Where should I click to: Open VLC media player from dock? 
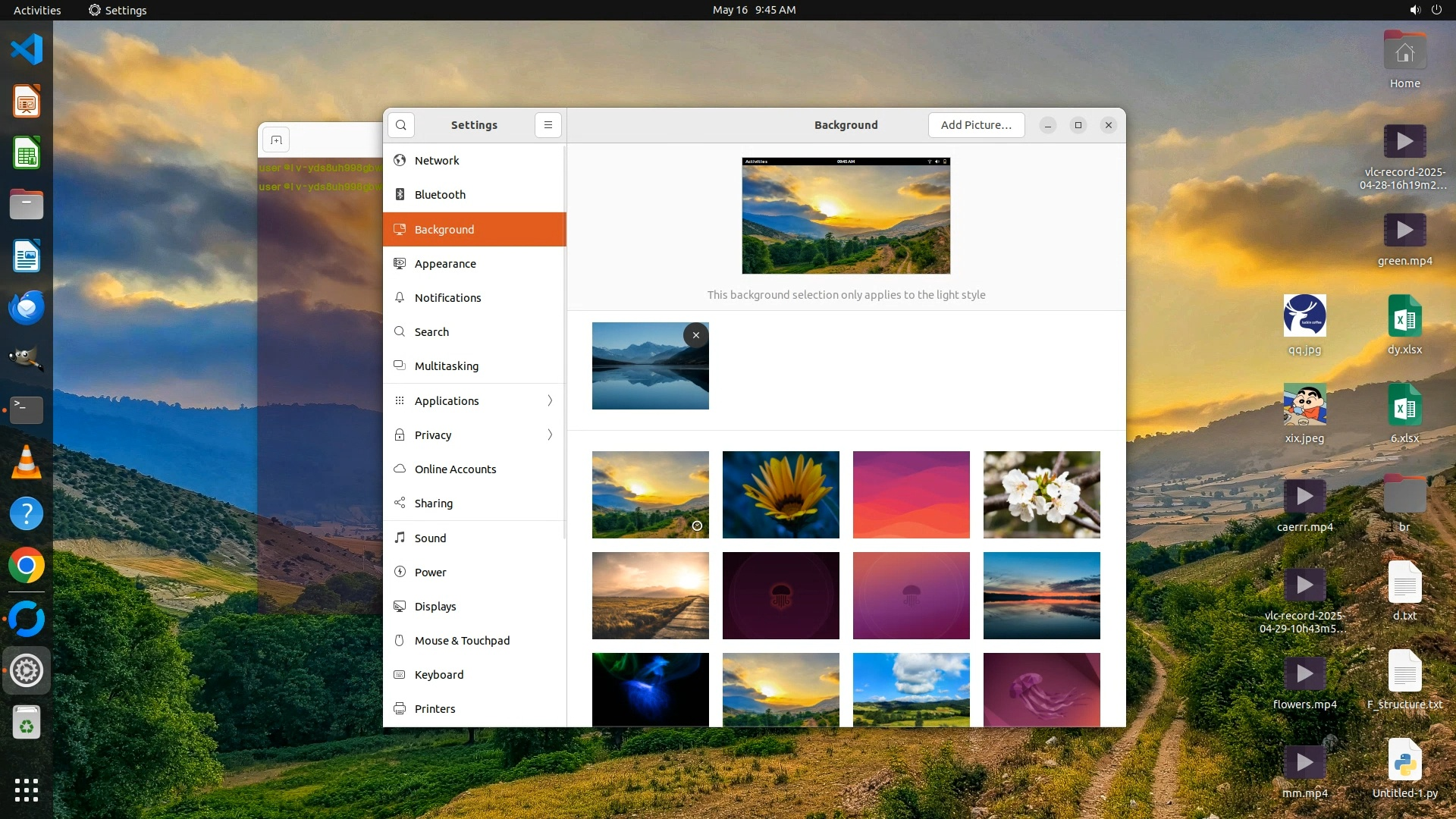coord(27,462)
